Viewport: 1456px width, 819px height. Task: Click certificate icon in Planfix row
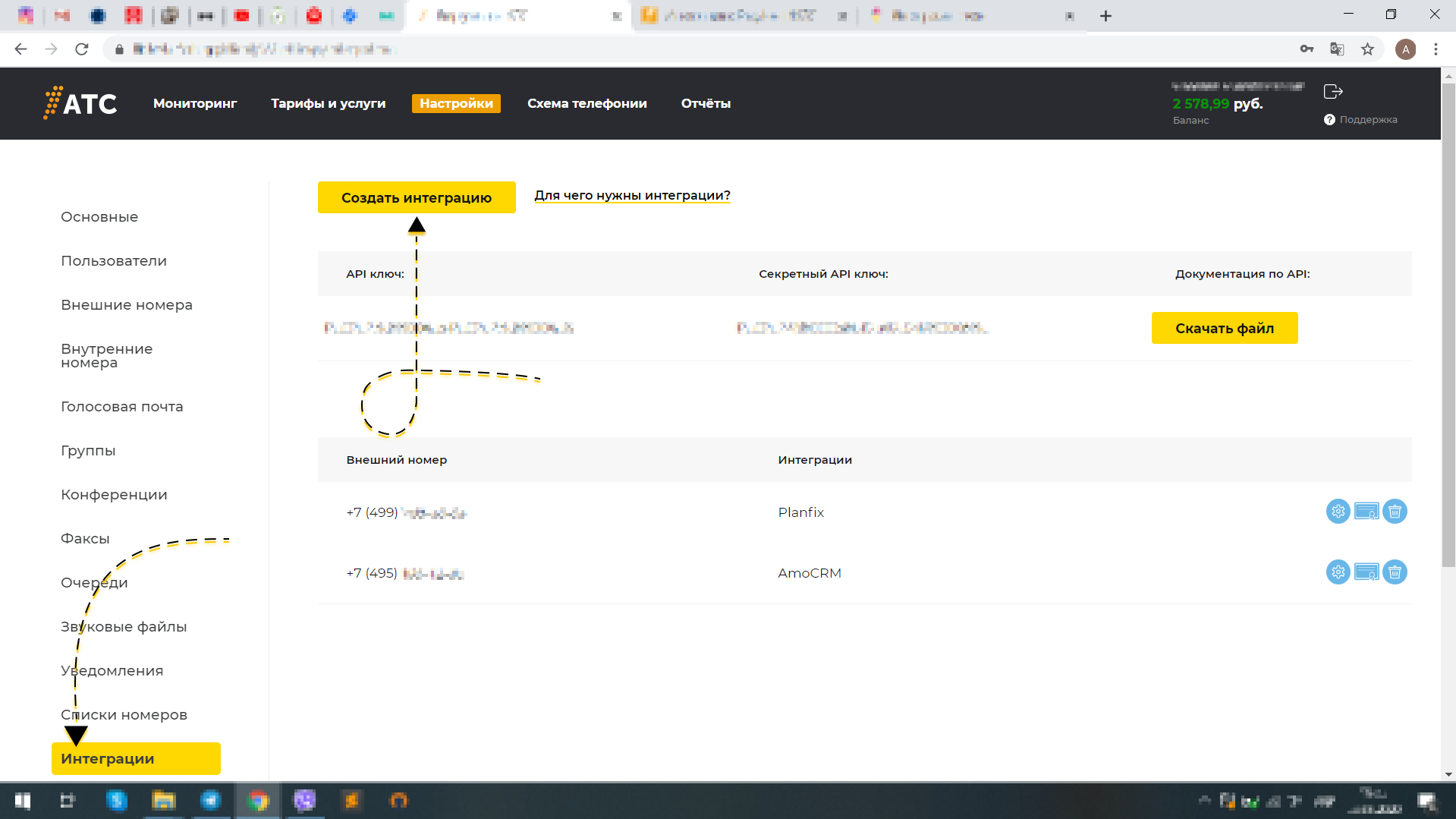1366,512
